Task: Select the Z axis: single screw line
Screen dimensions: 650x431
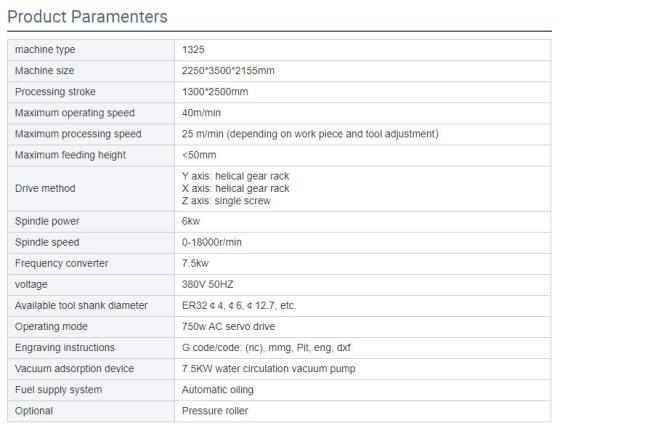Action: click(x=226, y=201)
